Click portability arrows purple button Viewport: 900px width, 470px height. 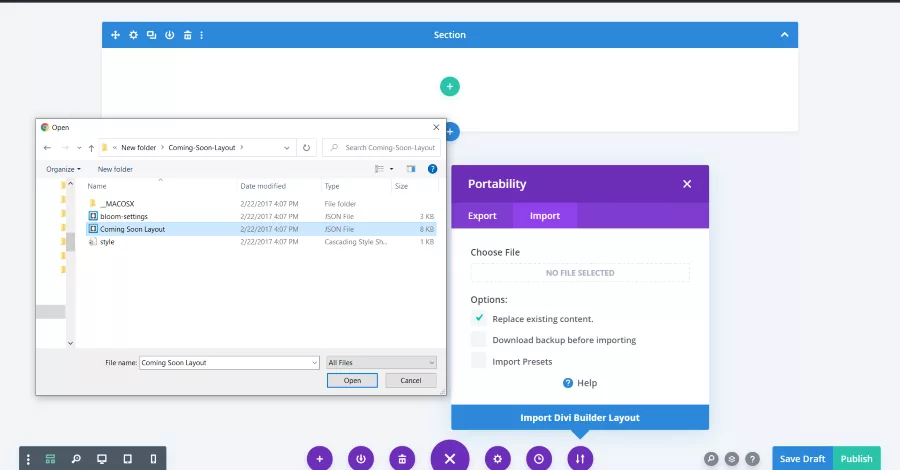580,459
